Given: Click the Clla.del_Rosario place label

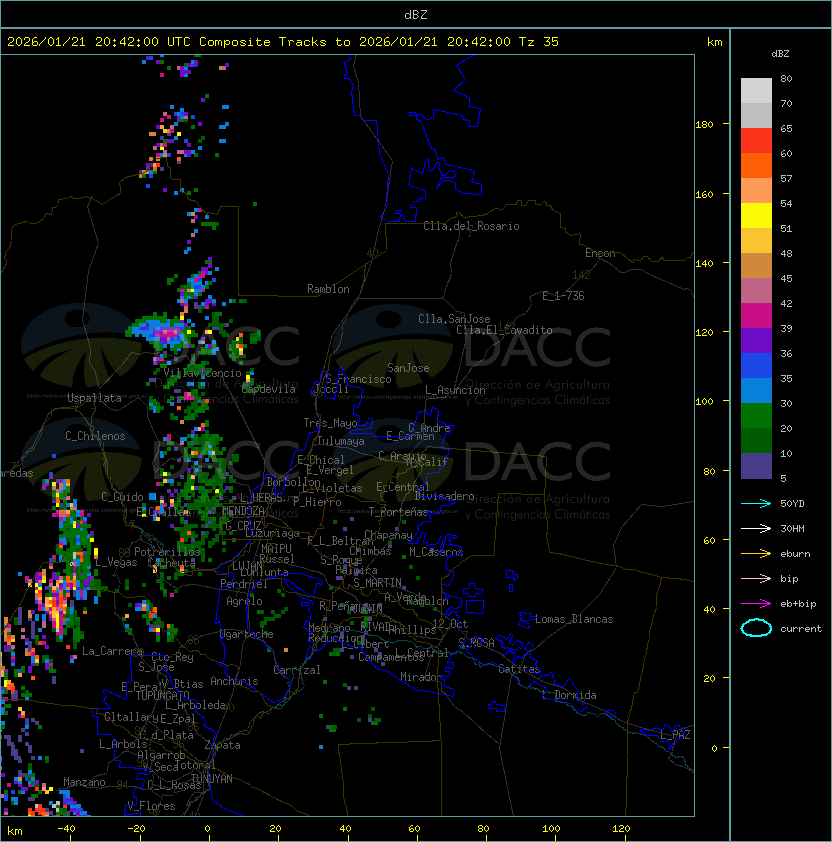Looking at the screenshot, I should click(471, 226).
